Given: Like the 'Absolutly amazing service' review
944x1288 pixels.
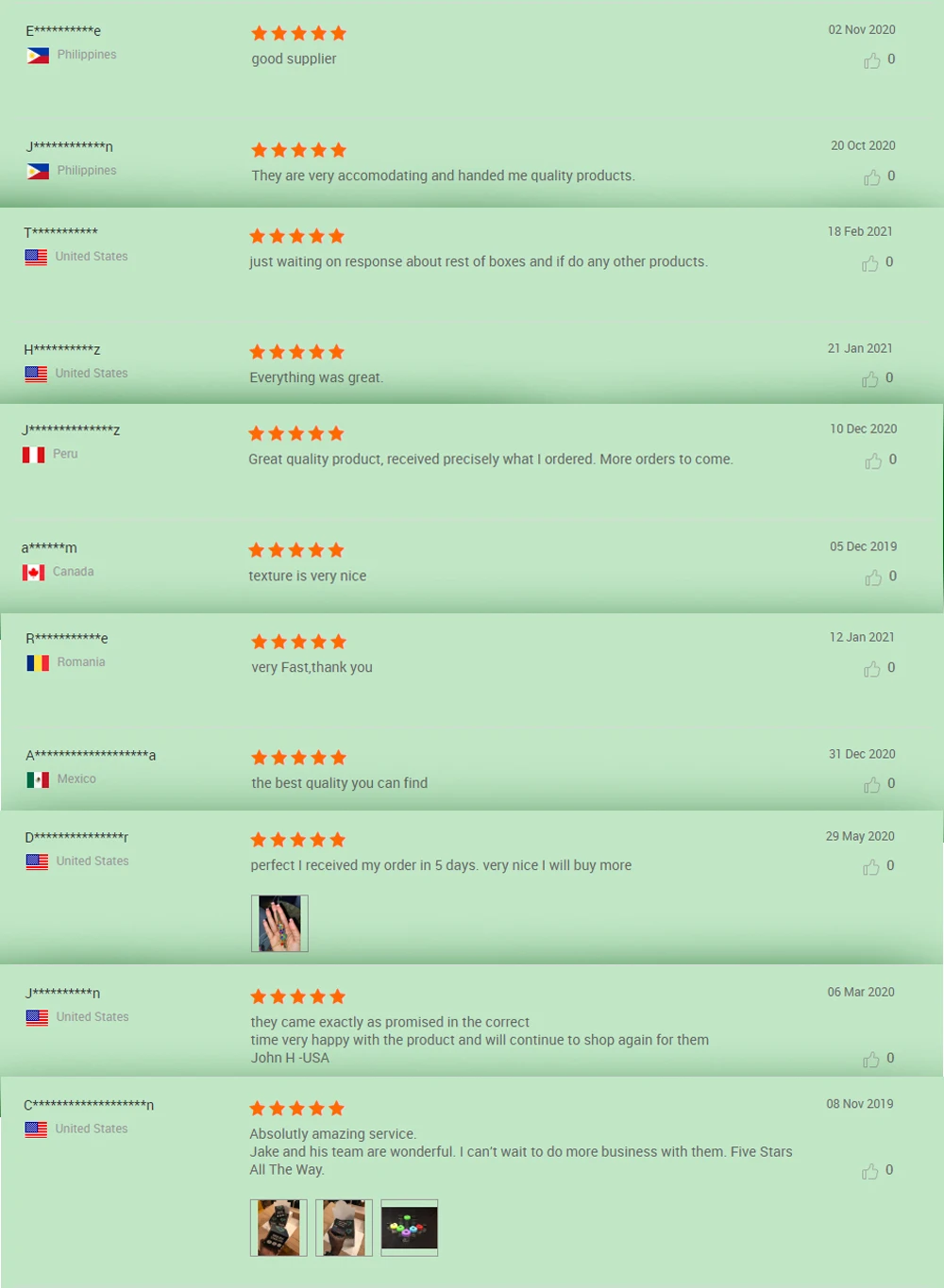Looking at the screenshot, I should coord(870,1172).
